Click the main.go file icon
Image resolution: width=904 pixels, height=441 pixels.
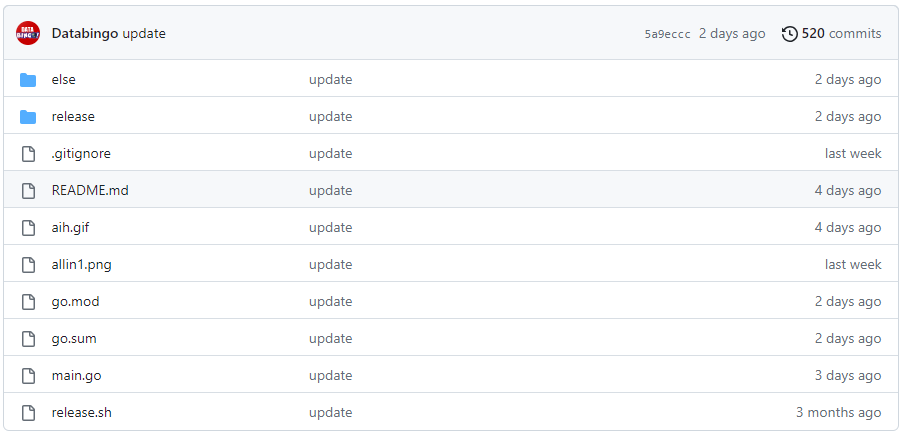tap(28, 376)
